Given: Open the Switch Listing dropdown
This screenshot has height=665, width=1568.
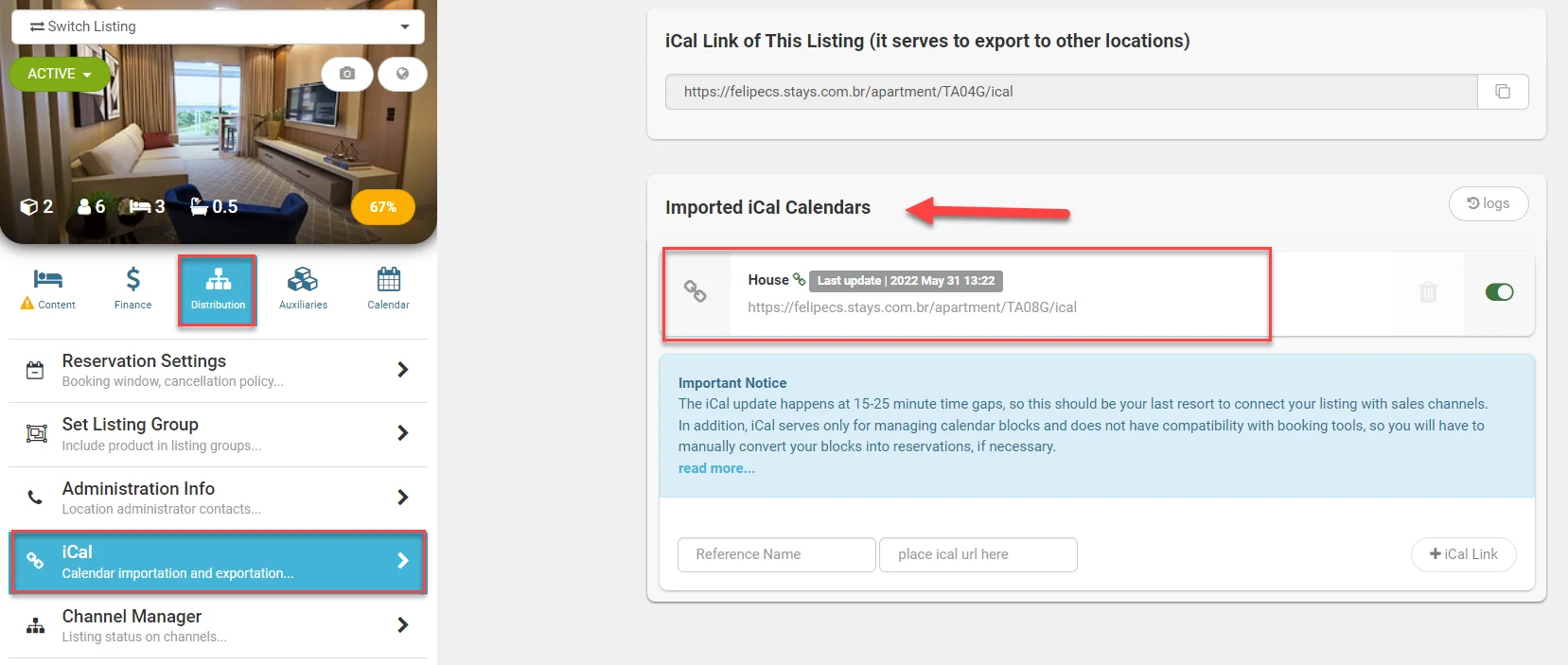Looking at the screenshot, I should click(218, 26).
